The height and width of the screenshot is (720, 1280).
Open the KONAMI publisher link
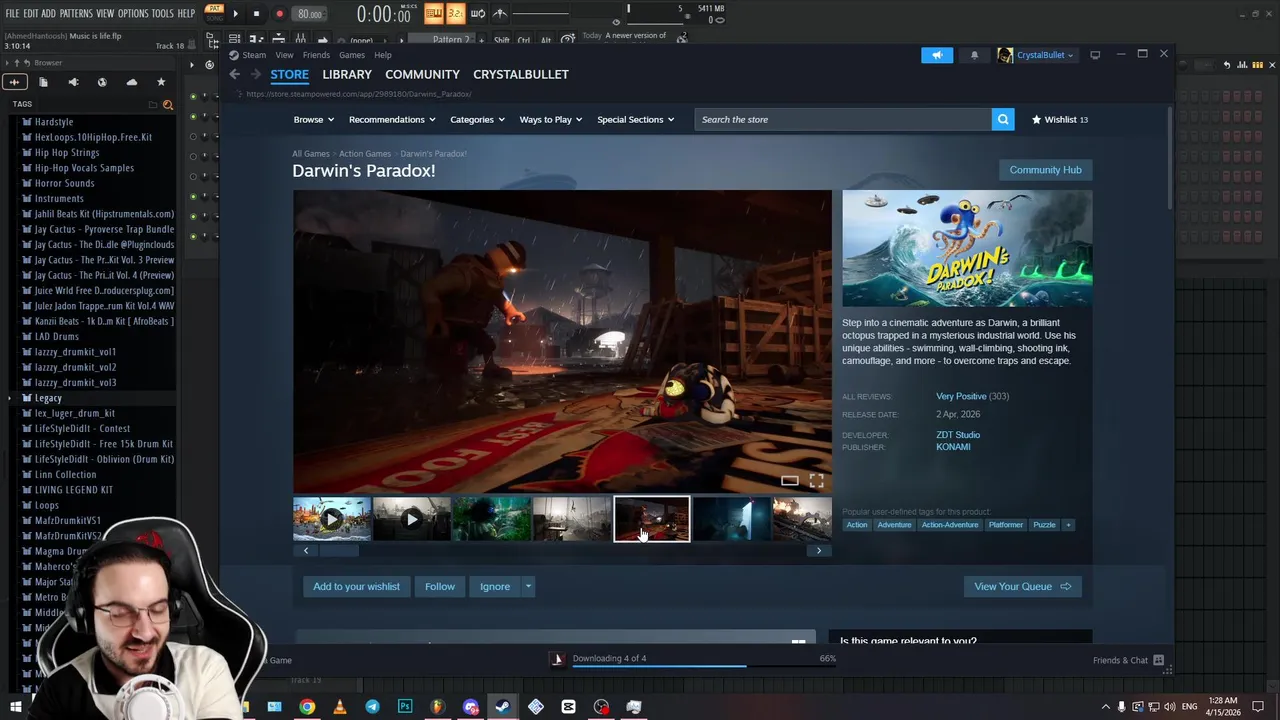pyautogui.click(x=953, y=447)
